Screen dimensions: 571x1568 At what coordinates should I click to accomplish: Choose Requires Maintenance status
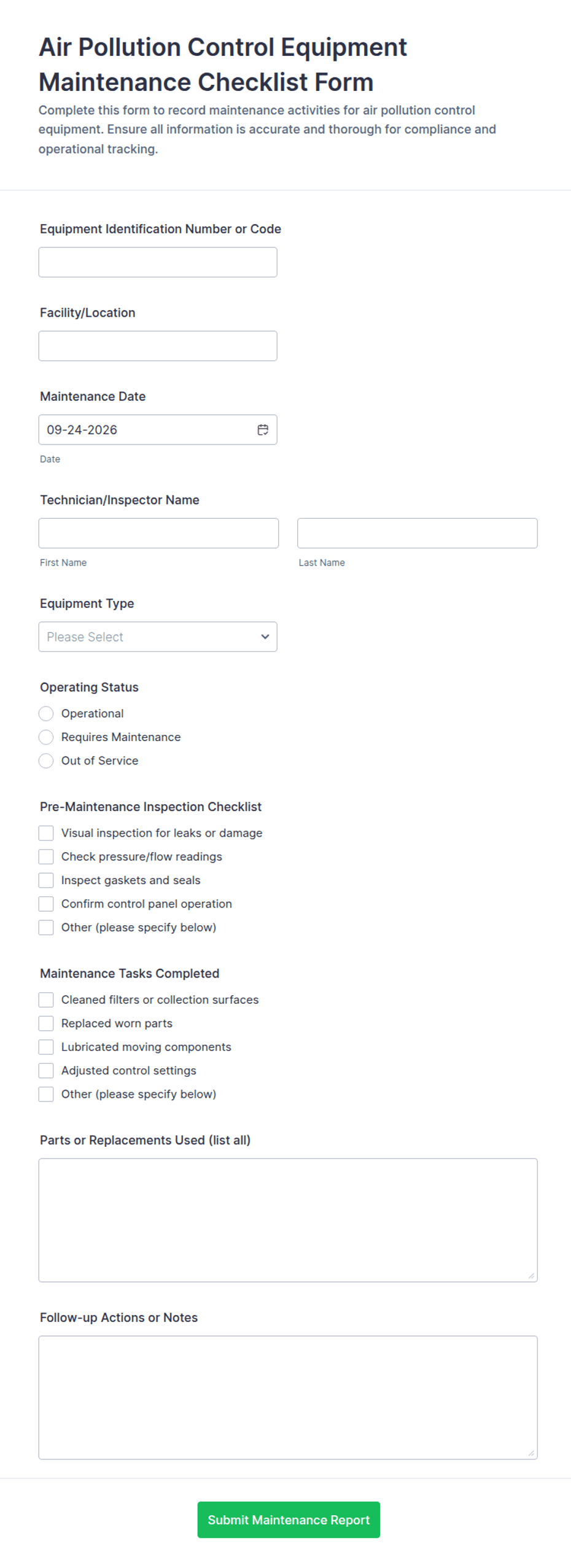pos(46,737)
